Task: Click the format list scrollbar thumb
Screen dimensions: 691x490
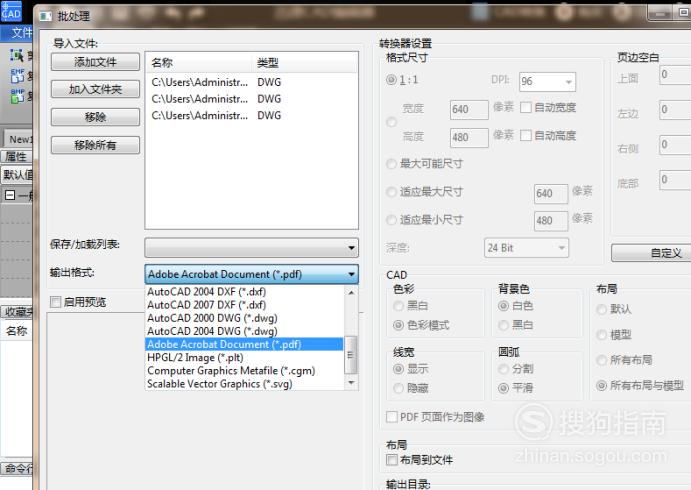Action: point(351,355)
